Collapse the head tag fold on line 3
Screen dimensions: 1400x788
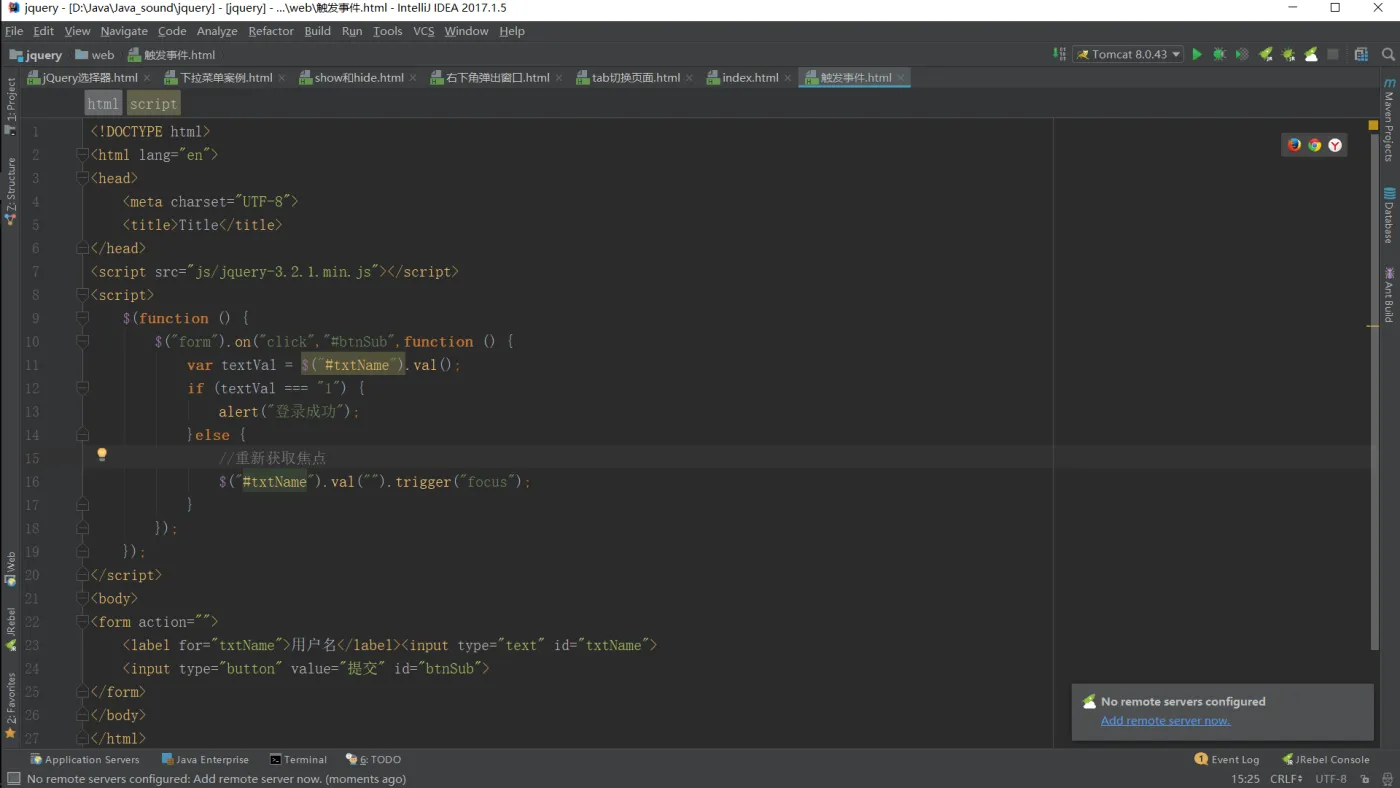(x=82, y=178)
